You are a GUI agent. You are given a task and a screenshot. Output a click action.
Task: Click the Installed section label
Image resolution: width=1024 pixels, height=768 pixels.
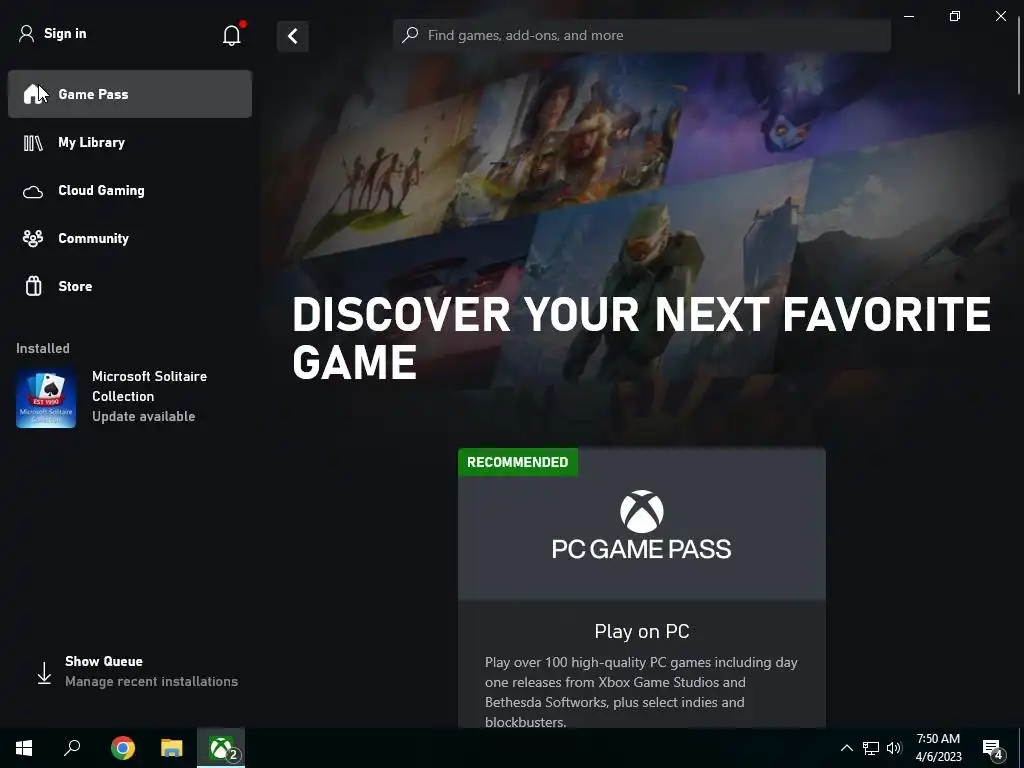[43, 348]
